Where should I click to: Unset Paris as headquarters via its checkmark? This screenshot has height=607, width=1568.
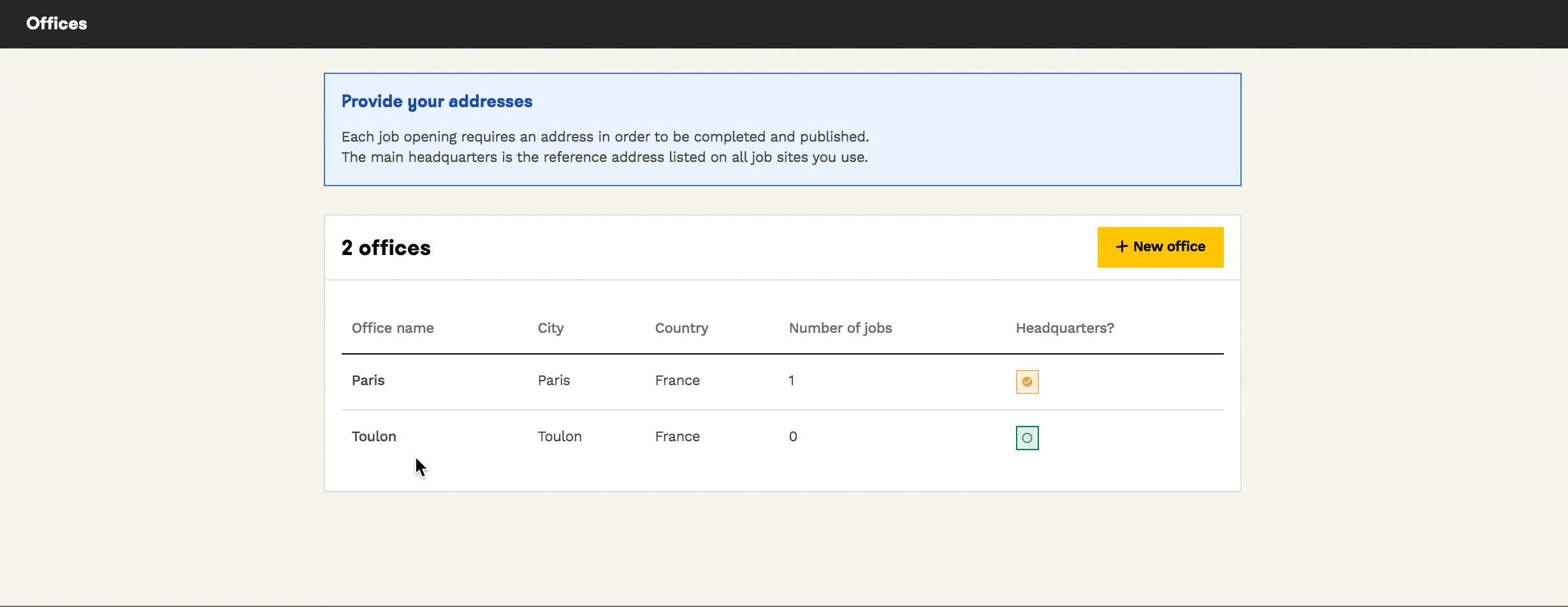tap(1027, 382)
